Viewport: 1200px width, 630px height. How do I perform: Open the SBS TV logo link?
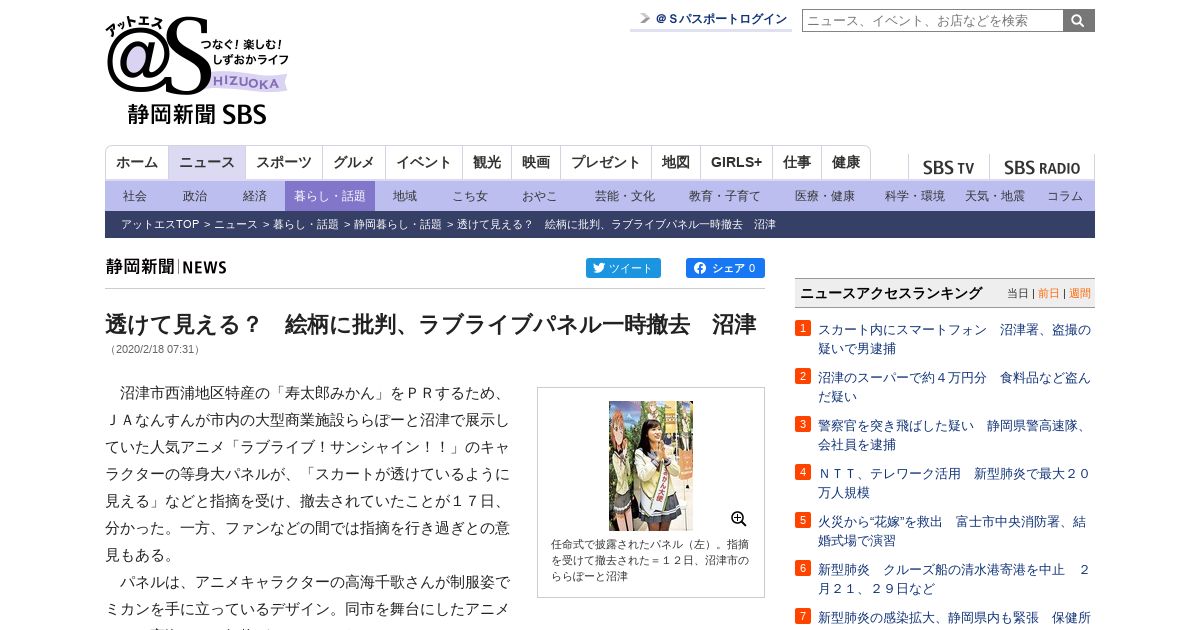click(x=948, y=168)
